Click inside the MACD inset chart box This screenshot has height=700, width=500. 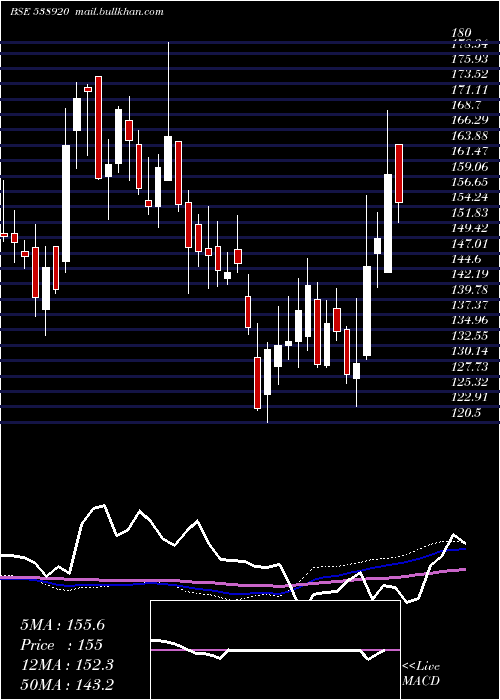click(x=275, y=650)
